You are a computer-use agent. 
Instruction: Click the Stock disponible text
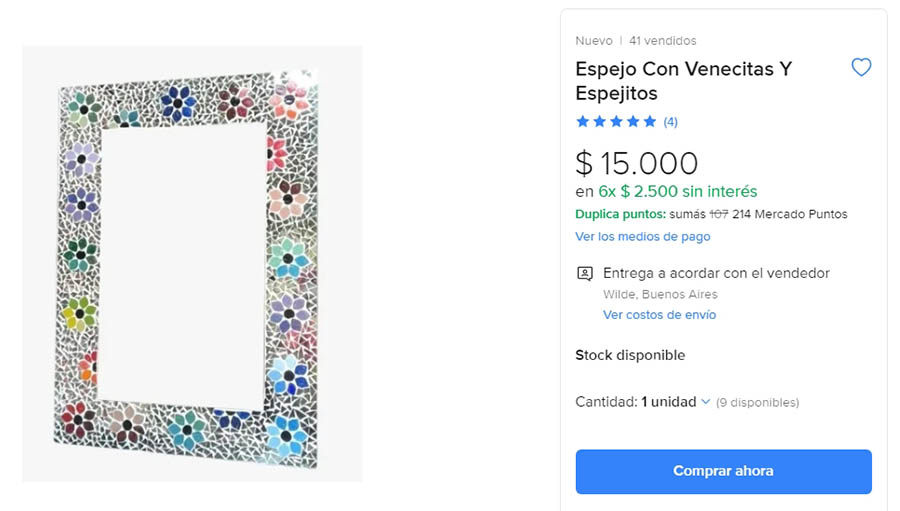pos(630,355)
